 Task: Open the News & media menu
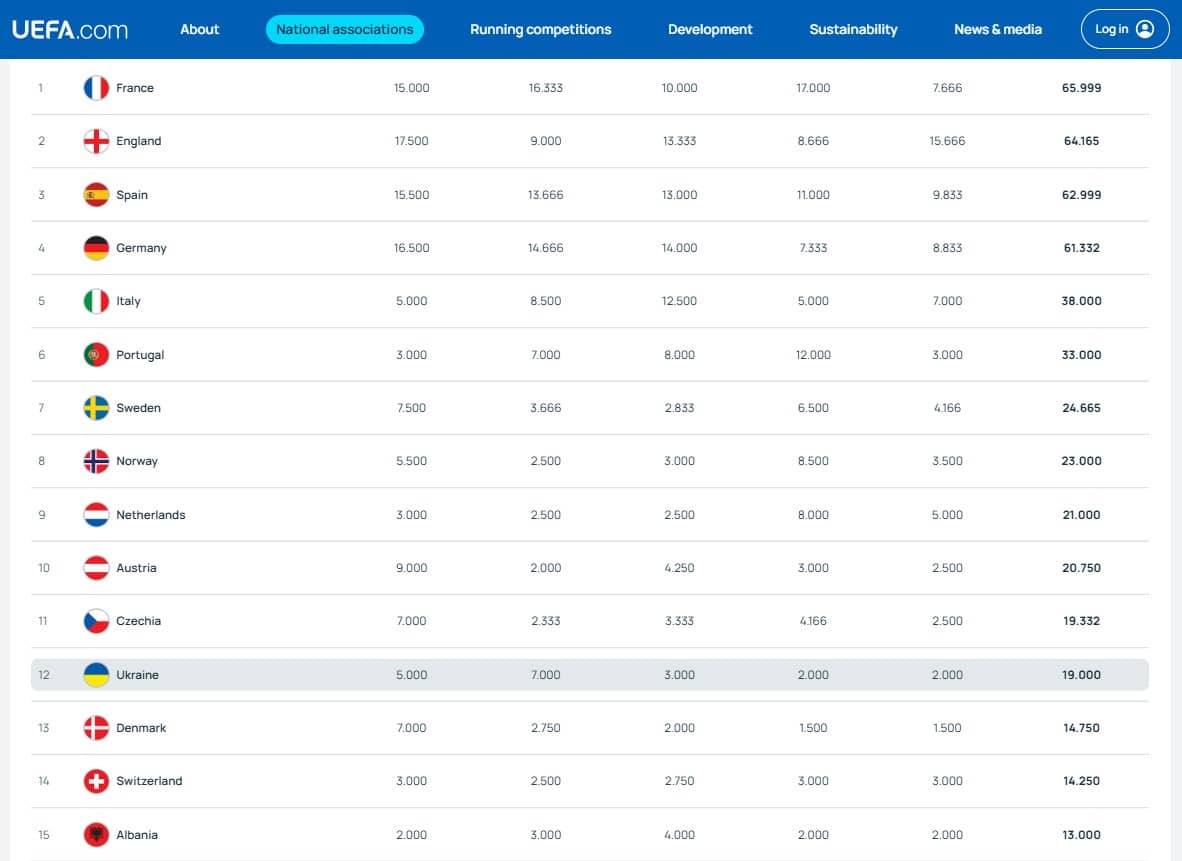[x=998, y=29]
